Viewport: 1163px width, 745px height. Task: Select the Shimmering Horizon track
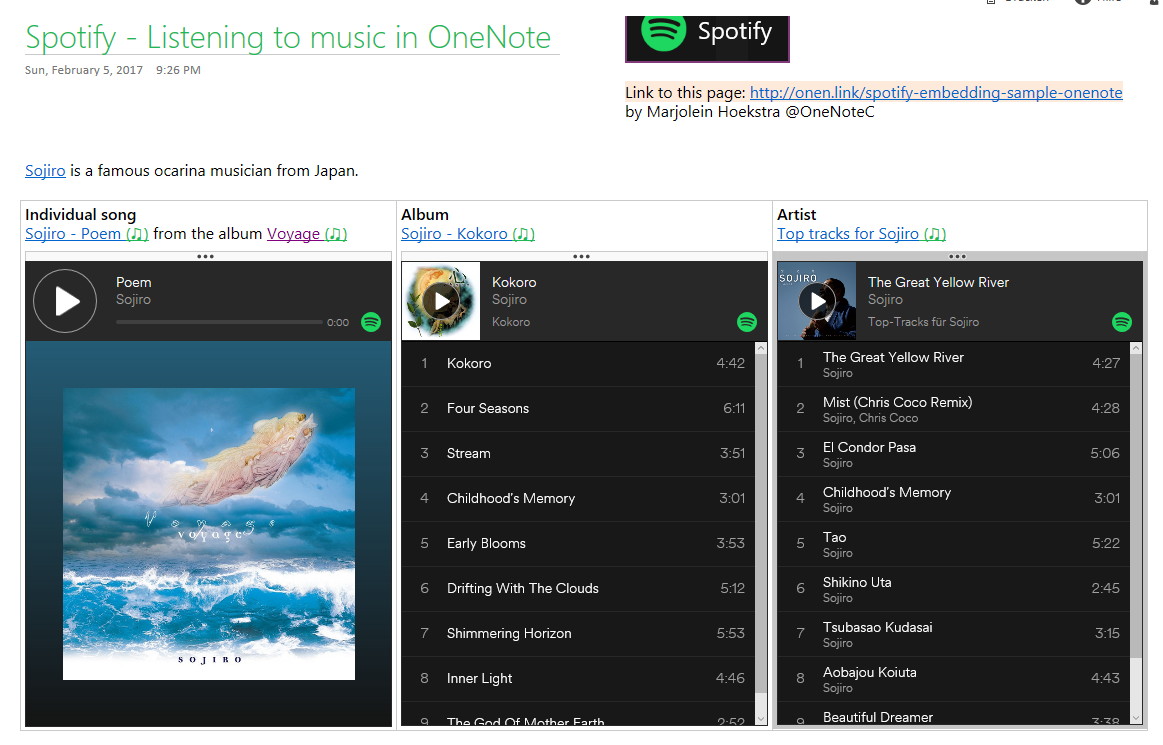(578, 634)
